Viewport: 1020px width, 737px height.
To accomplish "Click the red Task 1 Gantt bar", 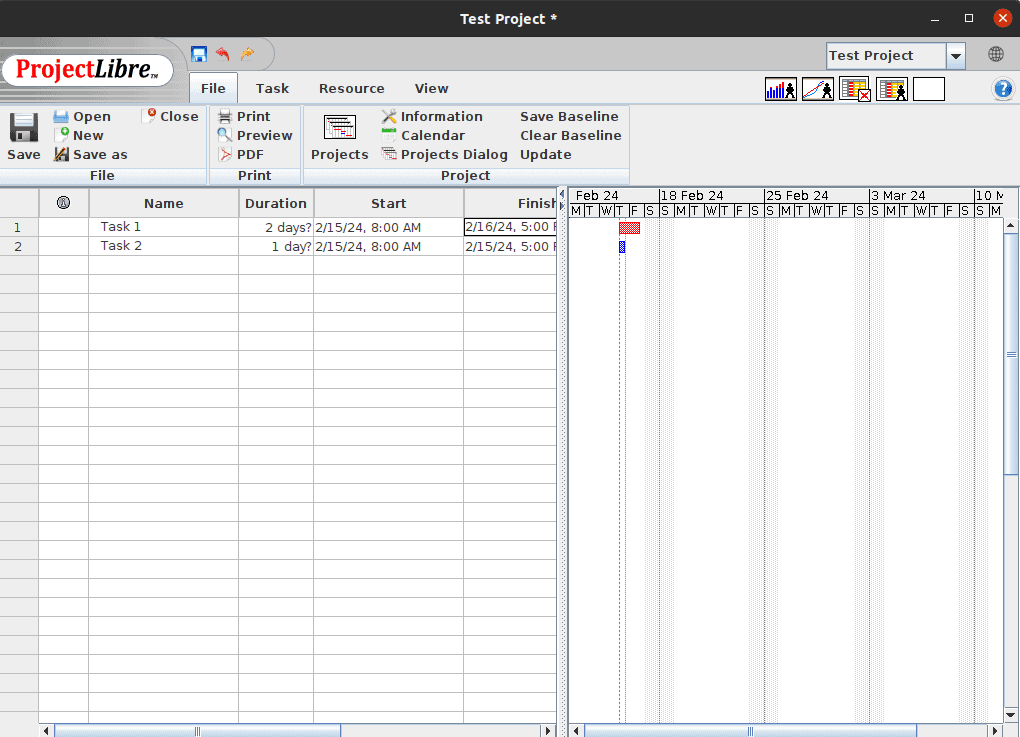I will click(630, 228).
